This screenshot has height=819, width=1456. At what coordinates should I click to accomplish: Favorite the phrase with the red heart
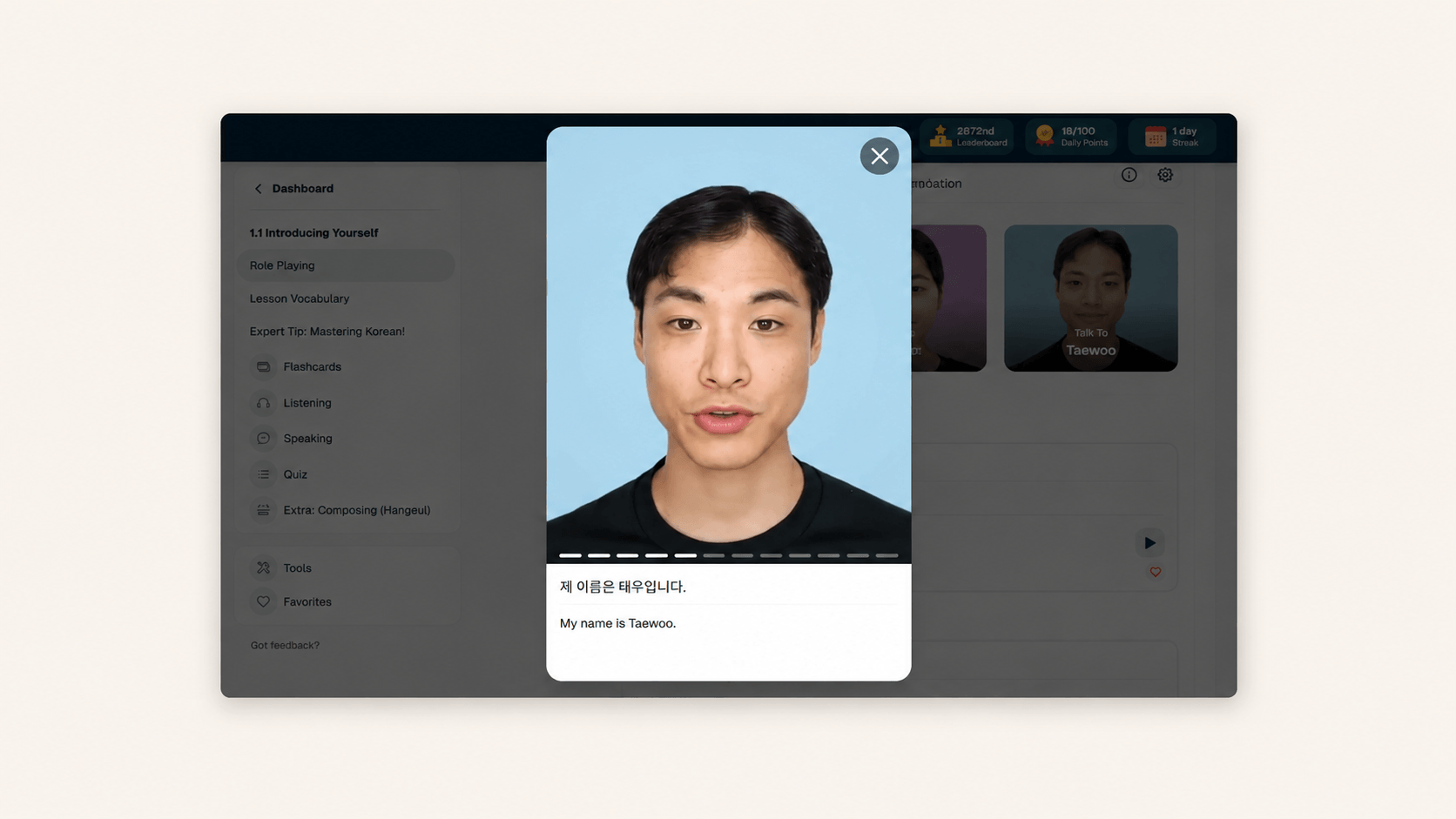1156,572
